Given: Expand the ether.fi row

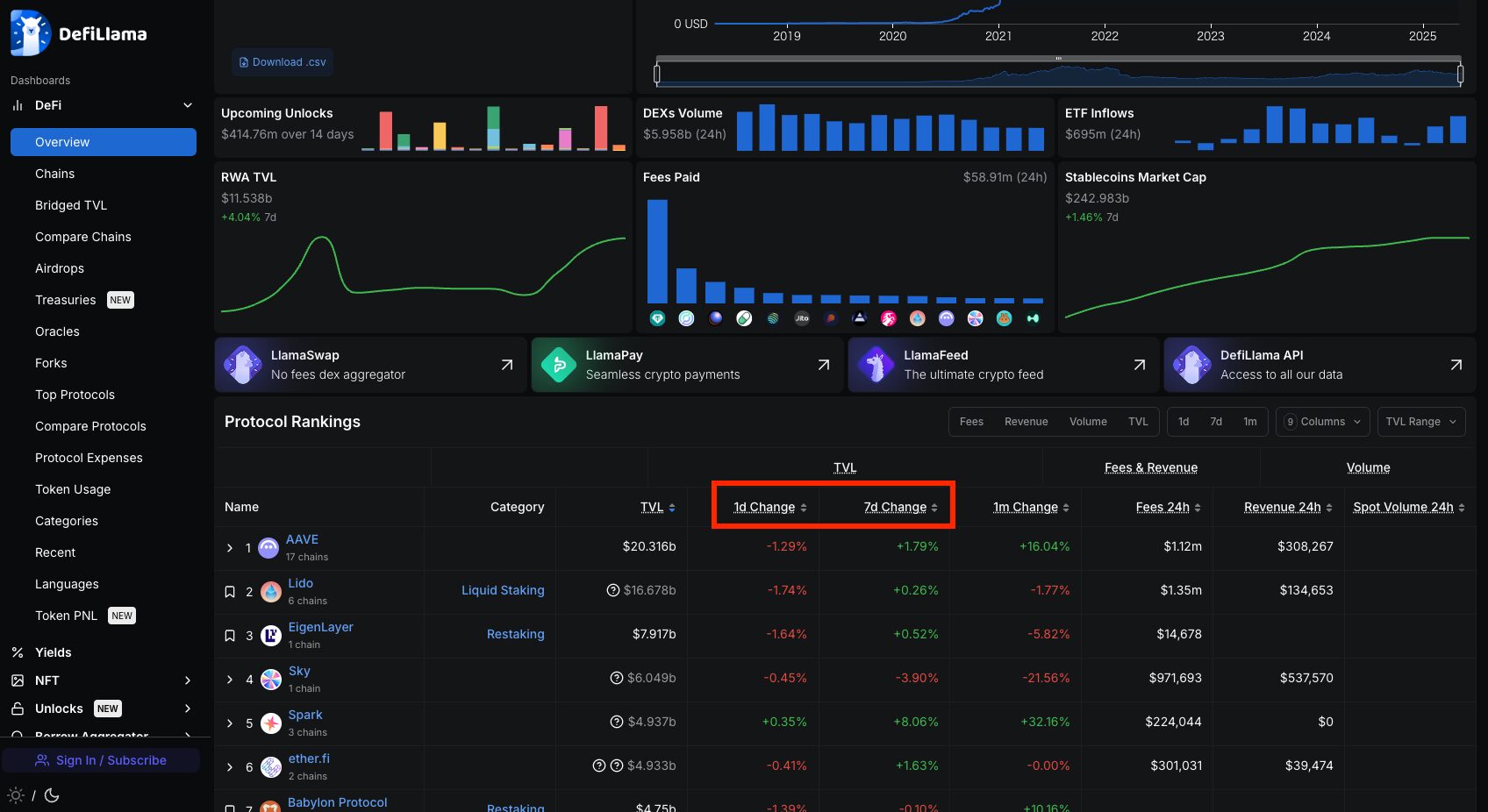Looking at the screenshot, I should [x=230, y=767].
